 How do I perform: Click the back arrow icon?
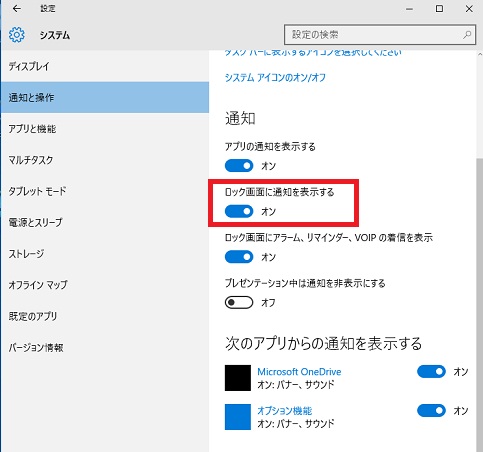pos(16,9)
